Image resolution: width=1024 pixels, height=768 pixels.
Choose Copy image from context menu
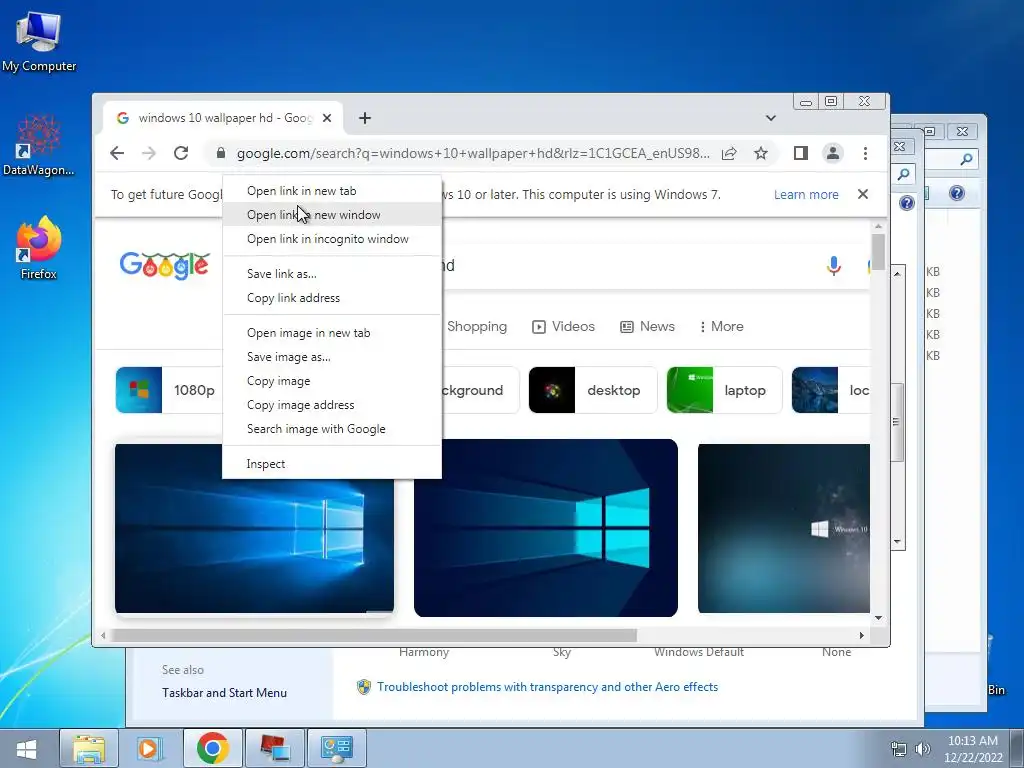tap(332, 381)
